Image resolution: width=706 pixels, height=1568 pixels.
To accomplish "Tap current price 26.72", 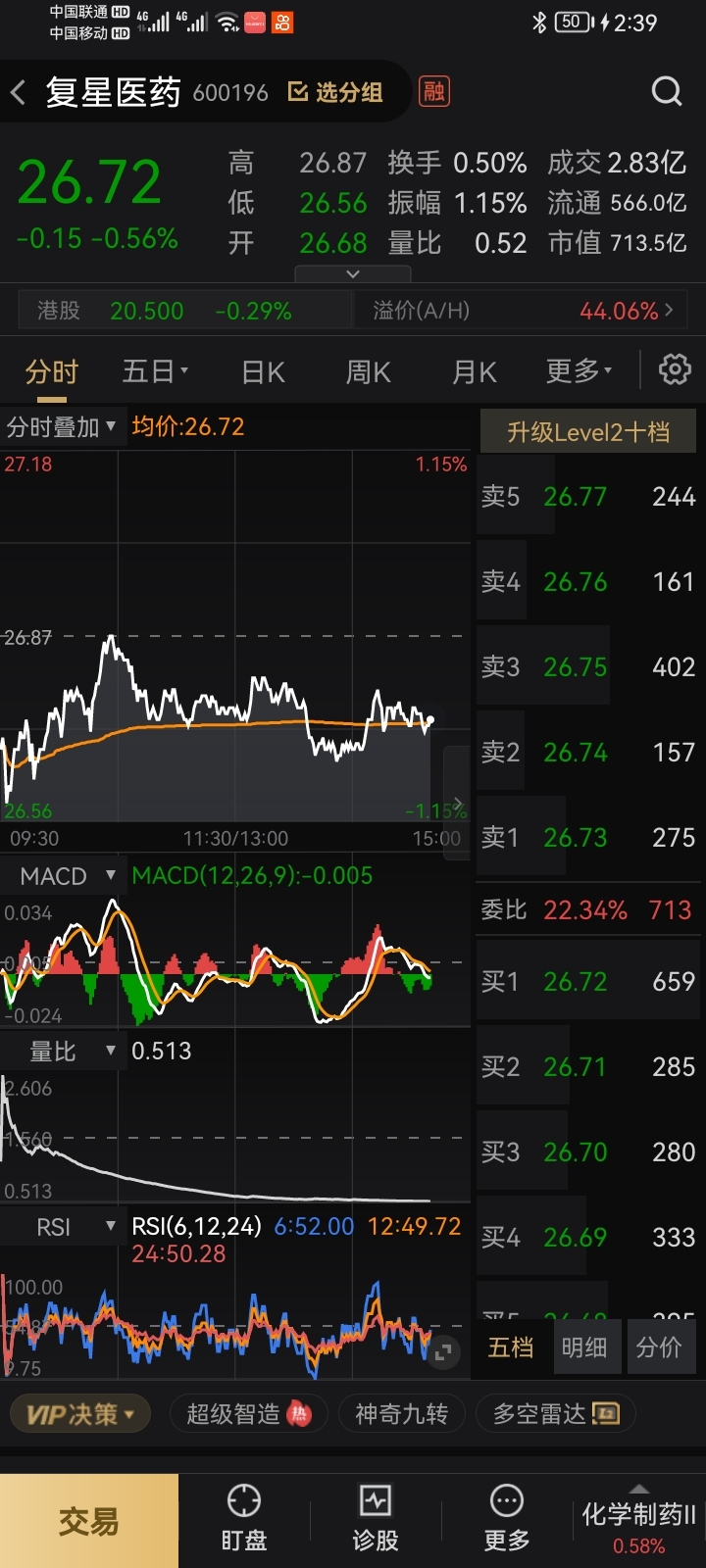I will pyautogui.click(x=89, y=182).
